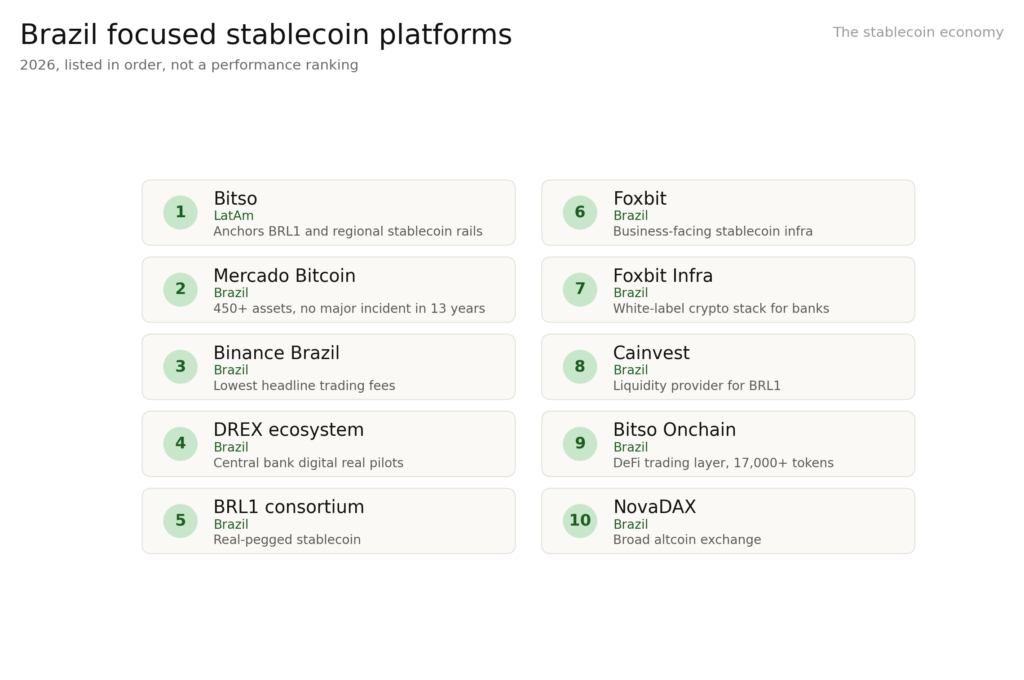The image size is (1024, 680).
Task: Click 'DeFi trading layer, 17,000+ tokens'
Action: [x=724, y=462]
